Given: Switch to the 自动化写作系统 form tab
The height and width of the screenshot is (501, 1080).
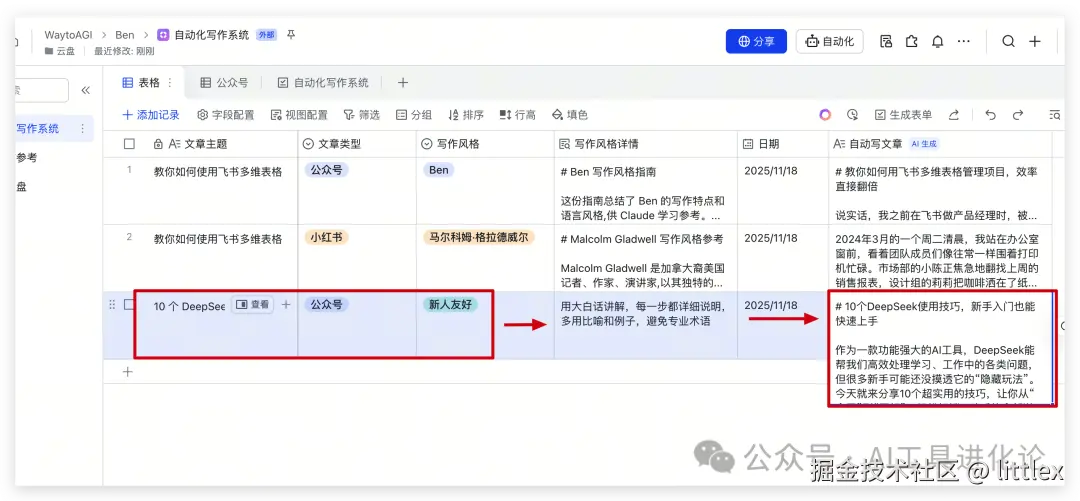Looking at the screenshot, I should tap(322, 83).
